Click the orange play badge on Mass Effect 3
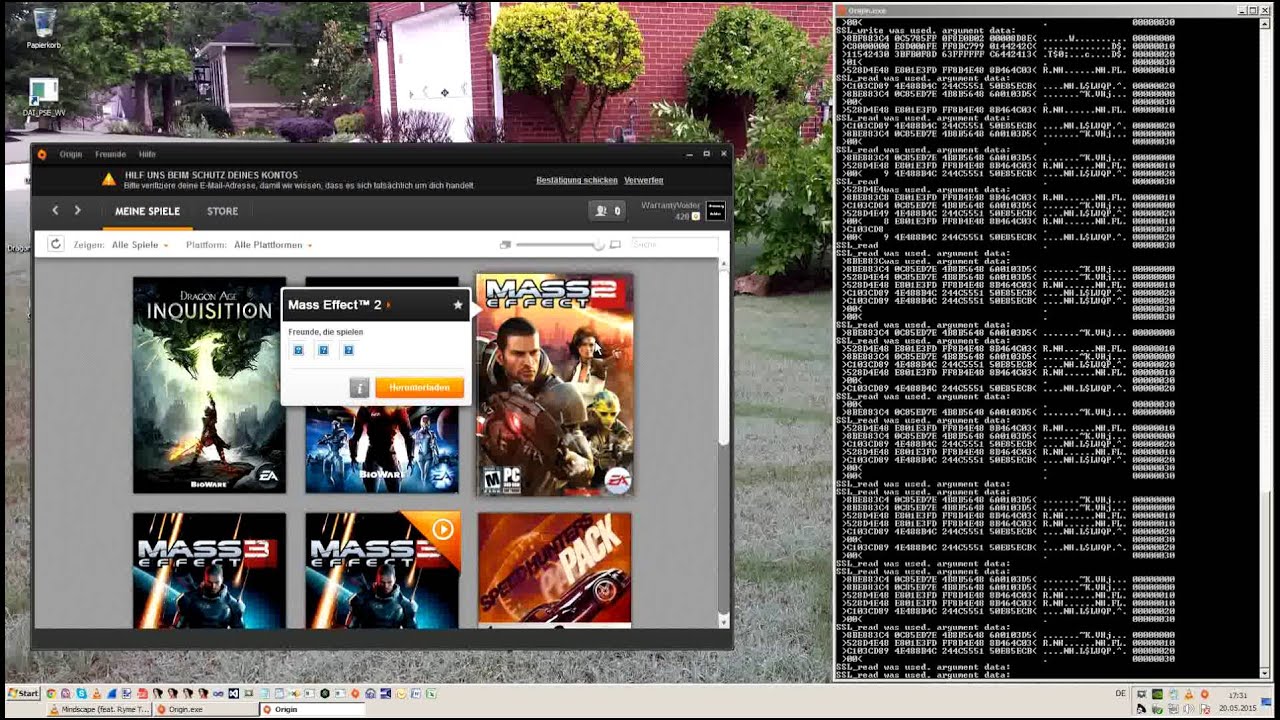Image resolution: width=1280 pixels, height=720 pixels. (442, 529)
